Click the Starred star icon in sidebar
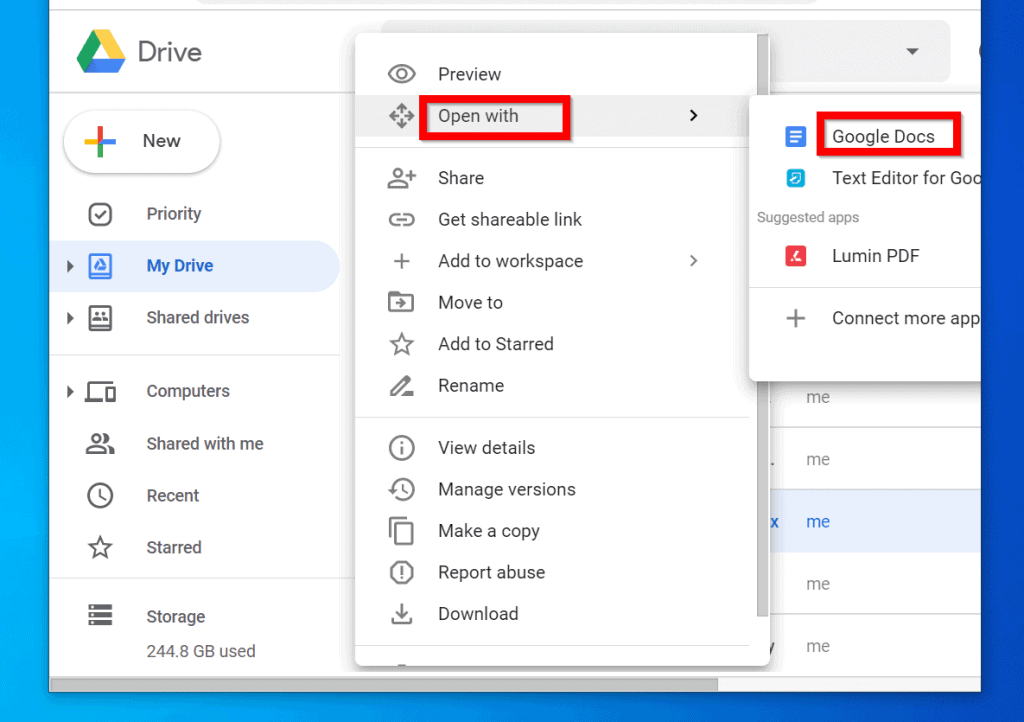 [x=100, y=548]
